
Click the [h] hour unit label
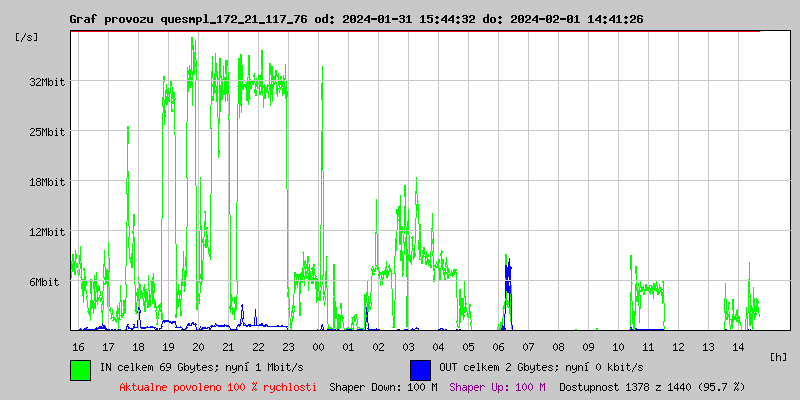tap(778, 356)
